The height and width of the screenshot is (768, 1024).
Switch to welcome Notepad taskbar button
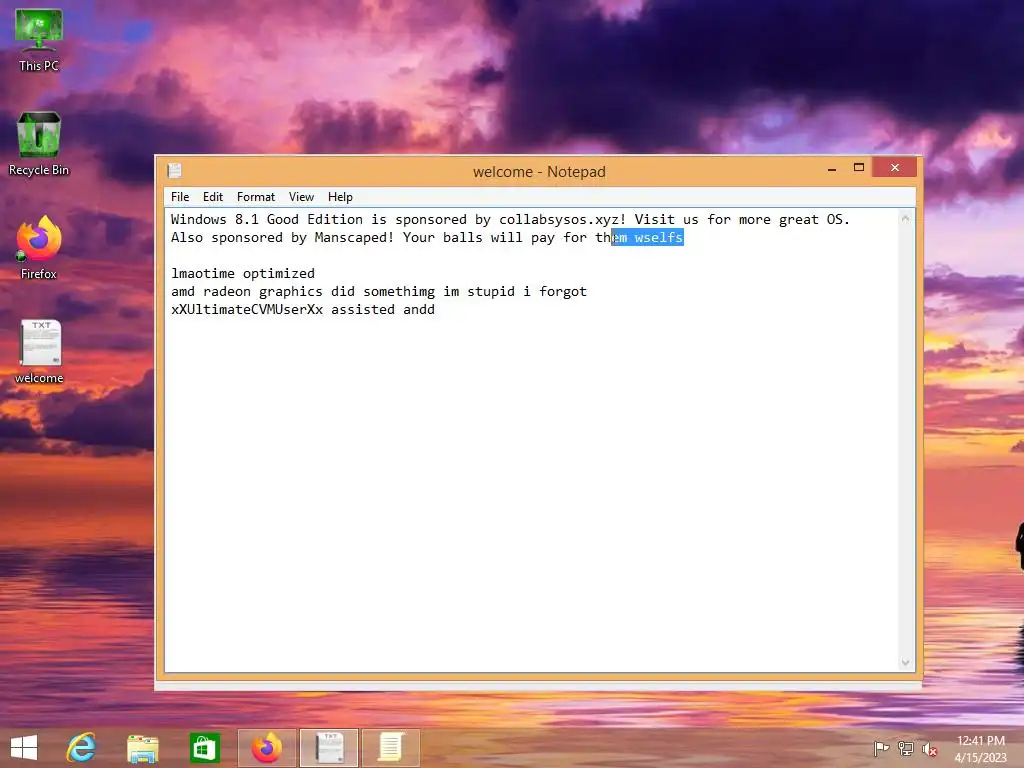[x=328, y=748]
